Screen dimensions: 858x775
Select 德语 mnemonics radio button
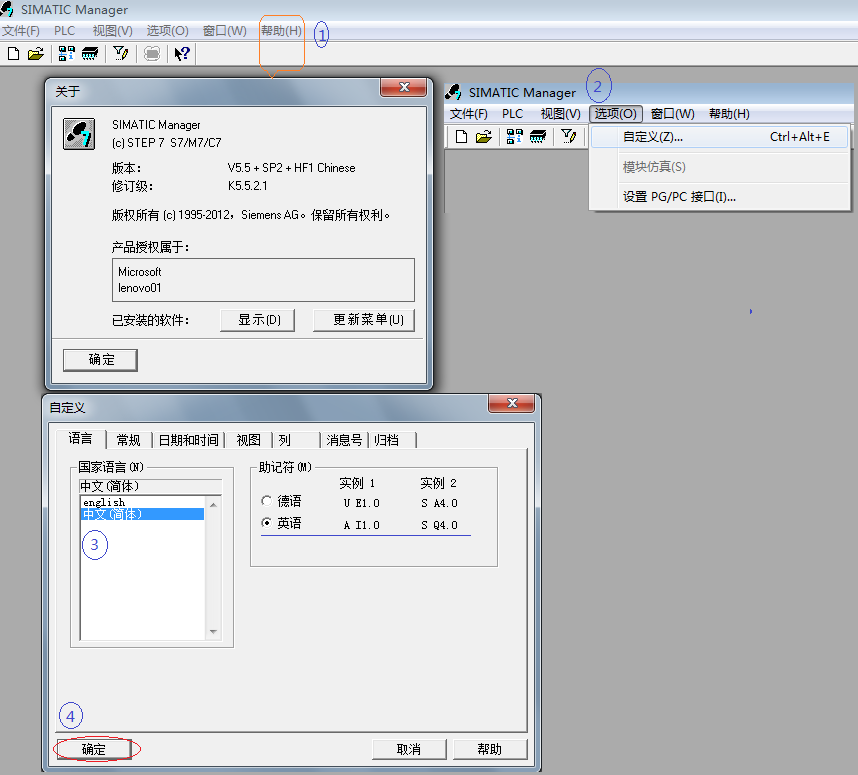(x=266, y=501)
